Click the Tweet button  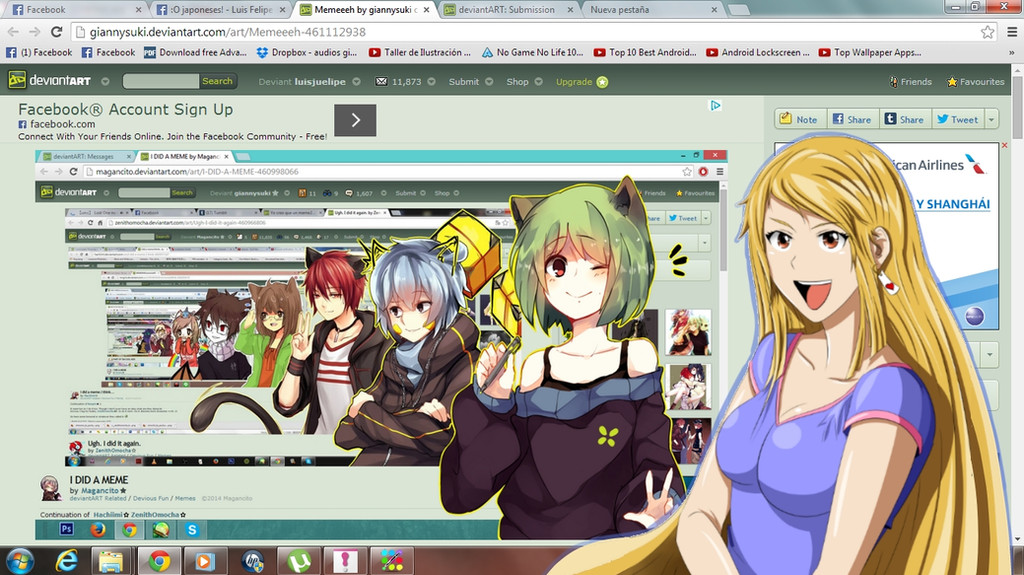click(x=958, y=119)
